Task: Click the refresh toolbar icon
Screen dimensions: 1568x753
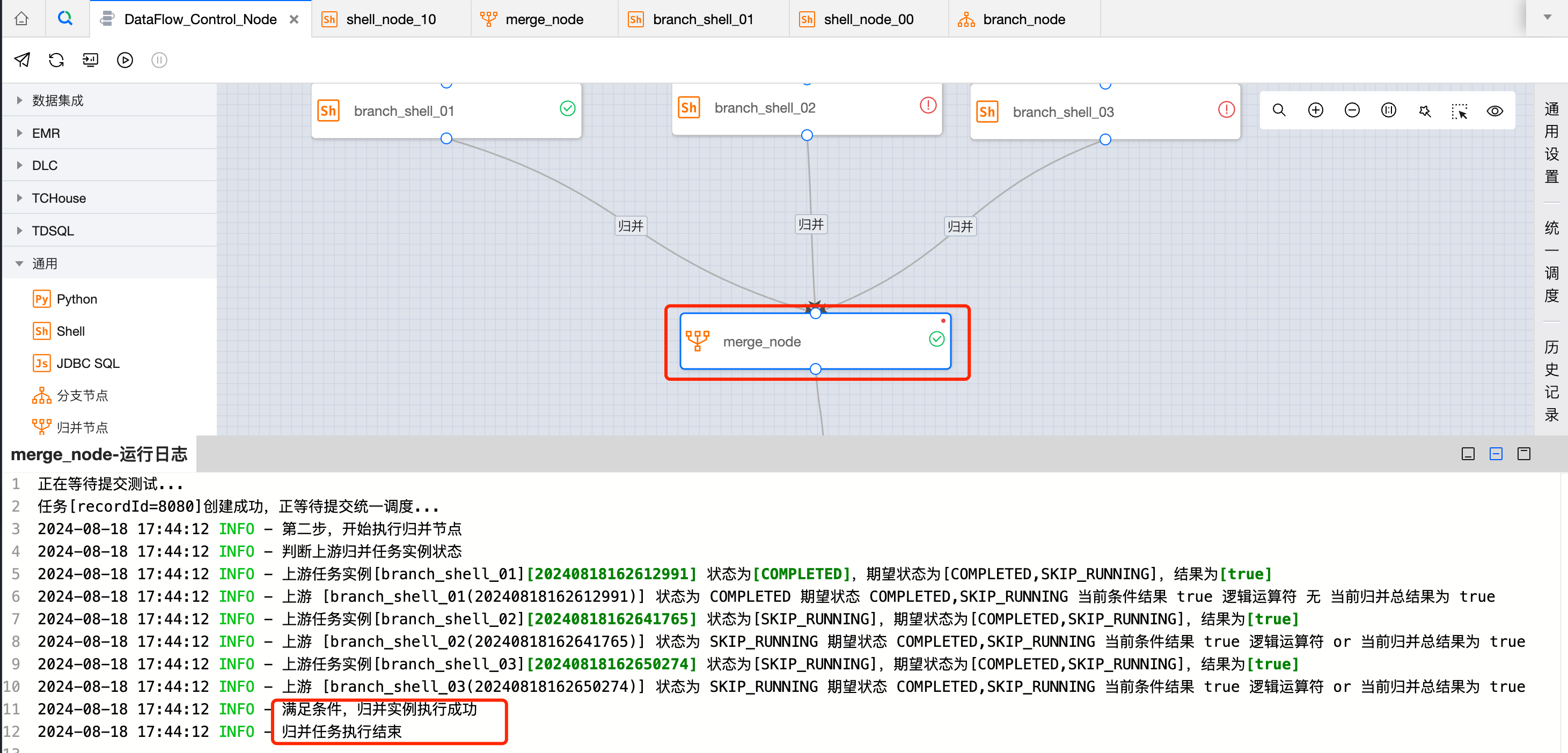Action: coord(56,60)
